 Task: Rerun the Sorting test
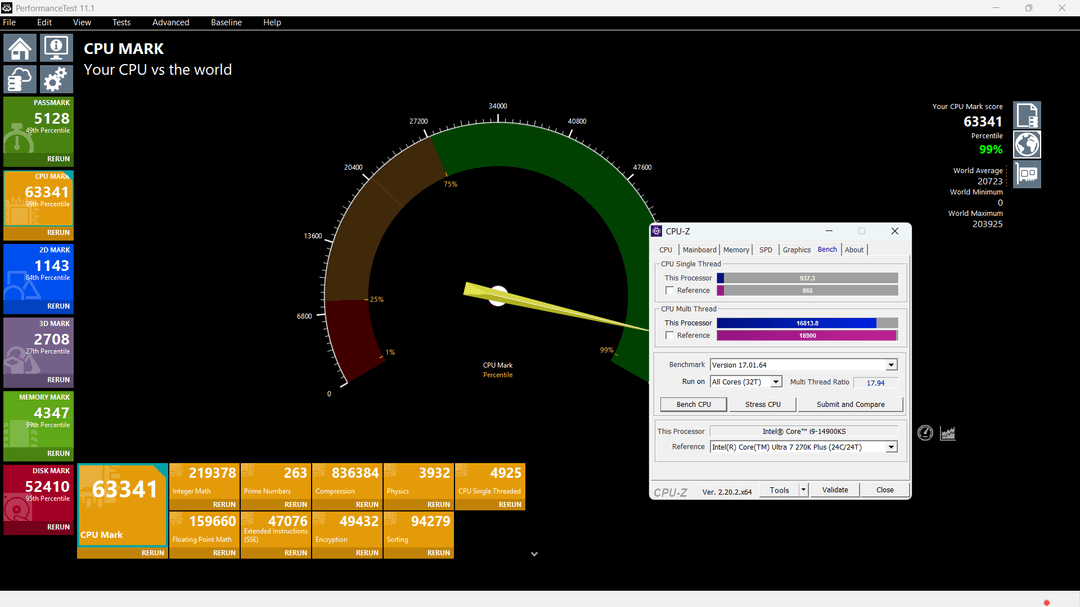(439, 553)
